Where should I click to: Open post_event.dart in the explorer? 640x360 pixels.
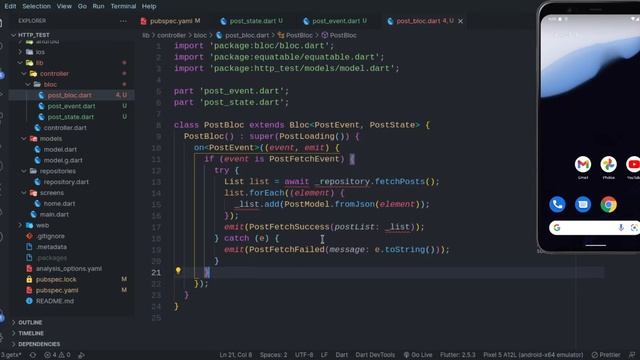[71, 106]
